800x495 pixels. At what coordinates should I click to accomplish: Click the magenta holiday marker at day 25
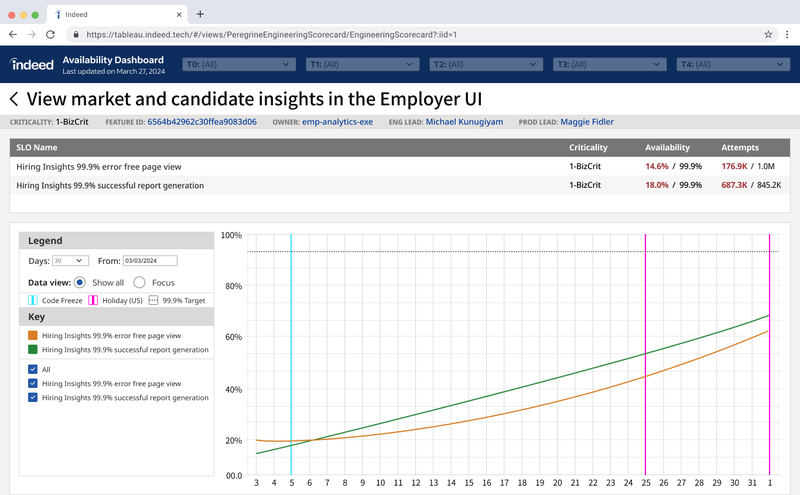tap(645, 355)
